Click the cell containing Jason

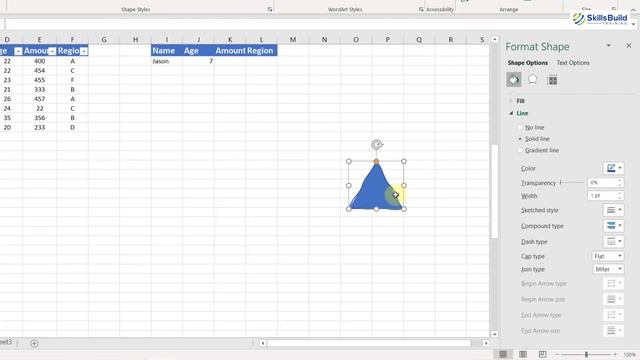click(x=167, y=61)
